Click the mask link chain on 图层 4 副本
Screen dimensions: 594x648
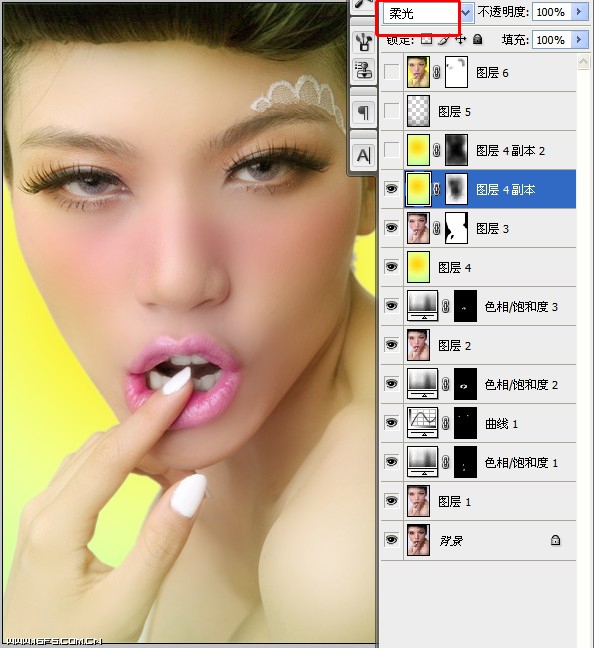click(437, 189)
